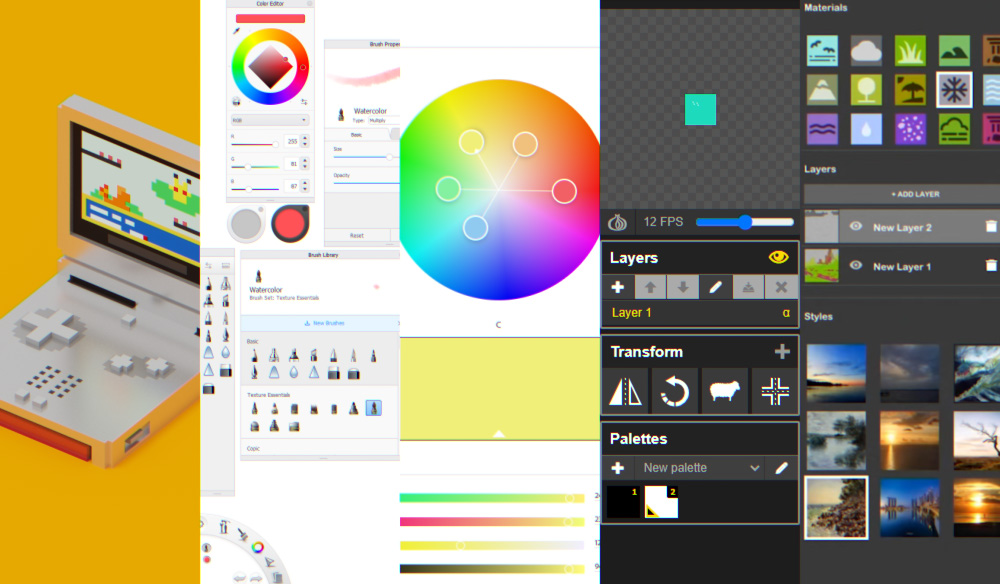Open the RGB mode dropdown in Color Editor

(268, 118)
